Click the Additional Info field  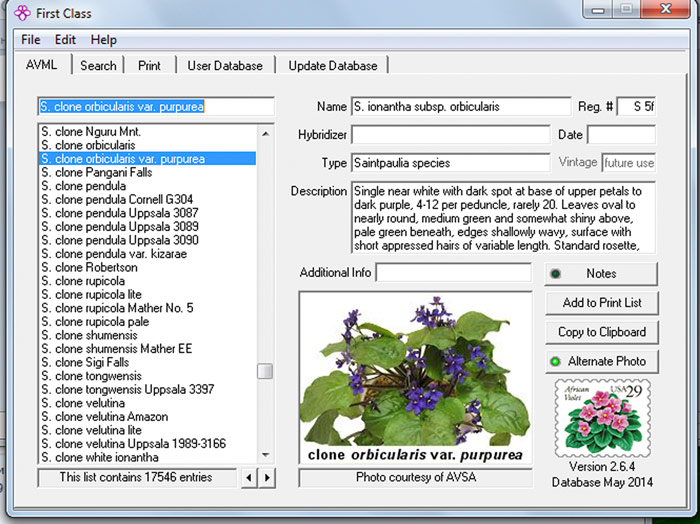454,272
